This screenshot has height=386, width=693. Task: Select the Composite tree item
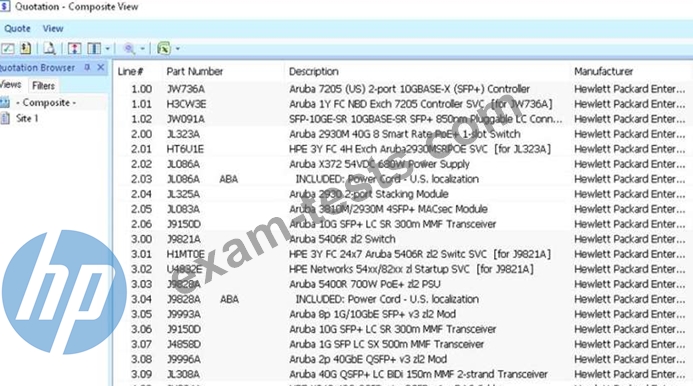(46, 103)
